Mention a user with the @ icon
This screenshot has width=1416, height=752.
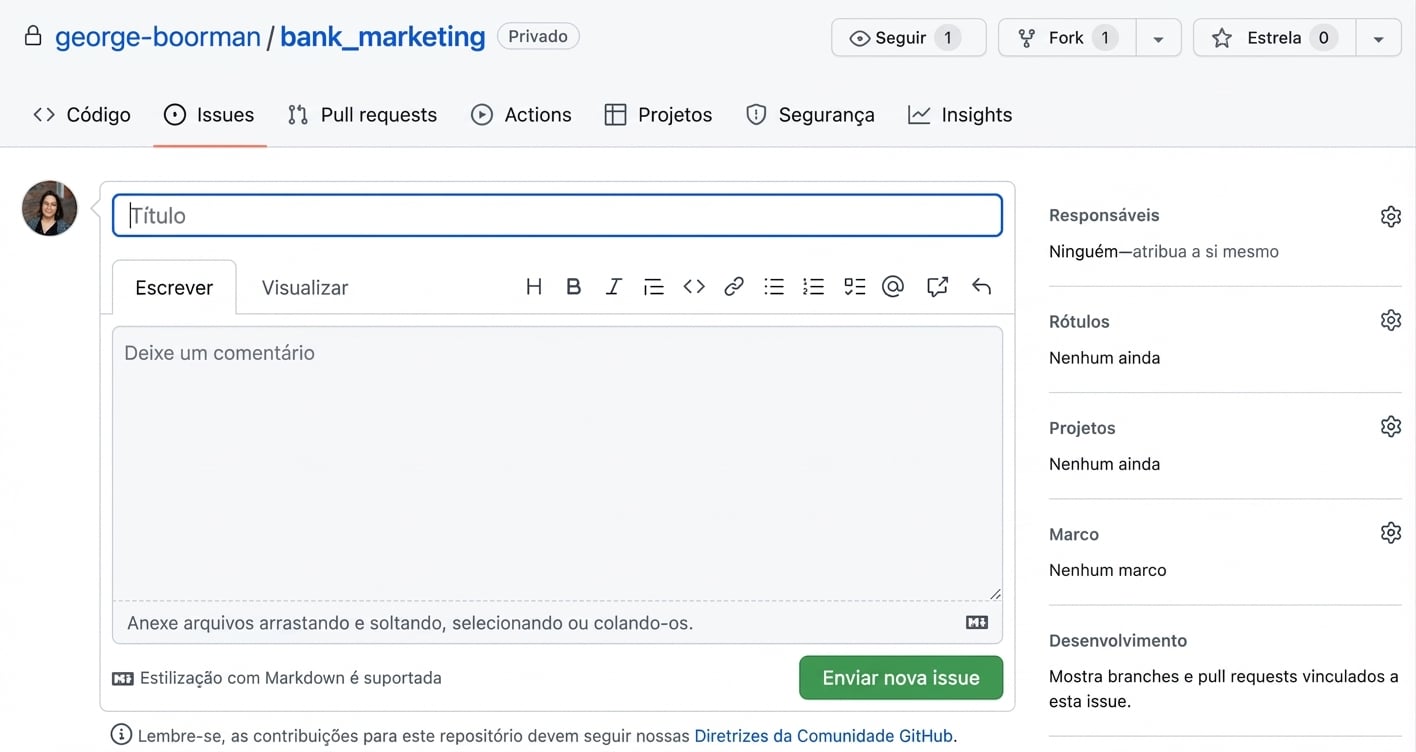pos(893,287)
